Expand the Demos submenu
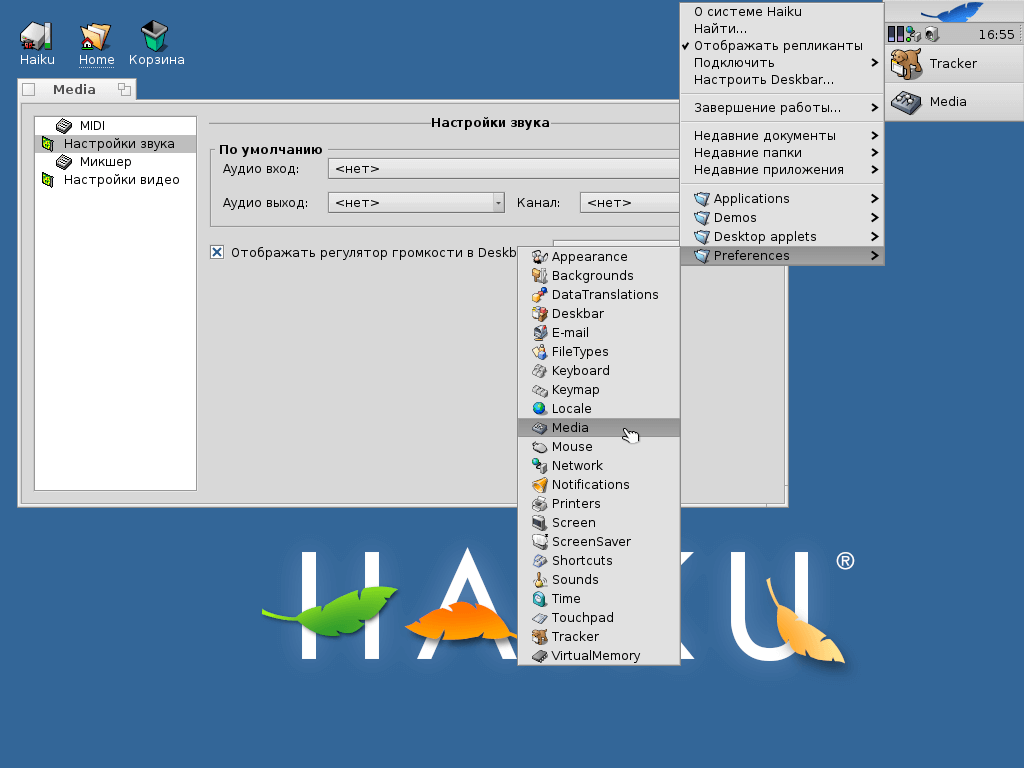Screen dimensions: 1024x768 click(782, 217)
